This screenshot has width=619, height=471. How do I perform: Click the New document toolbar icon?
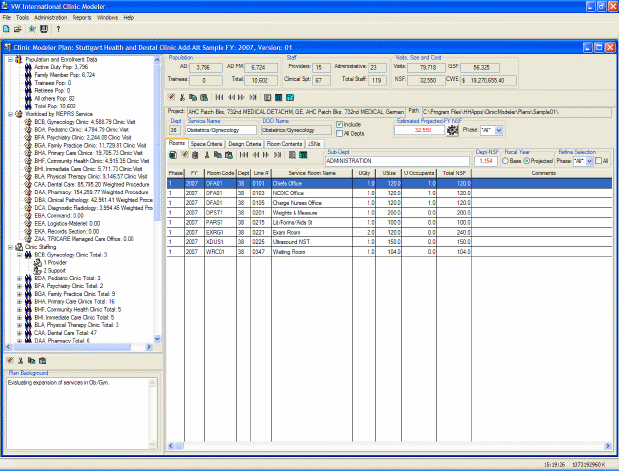[x=7, y=30]
